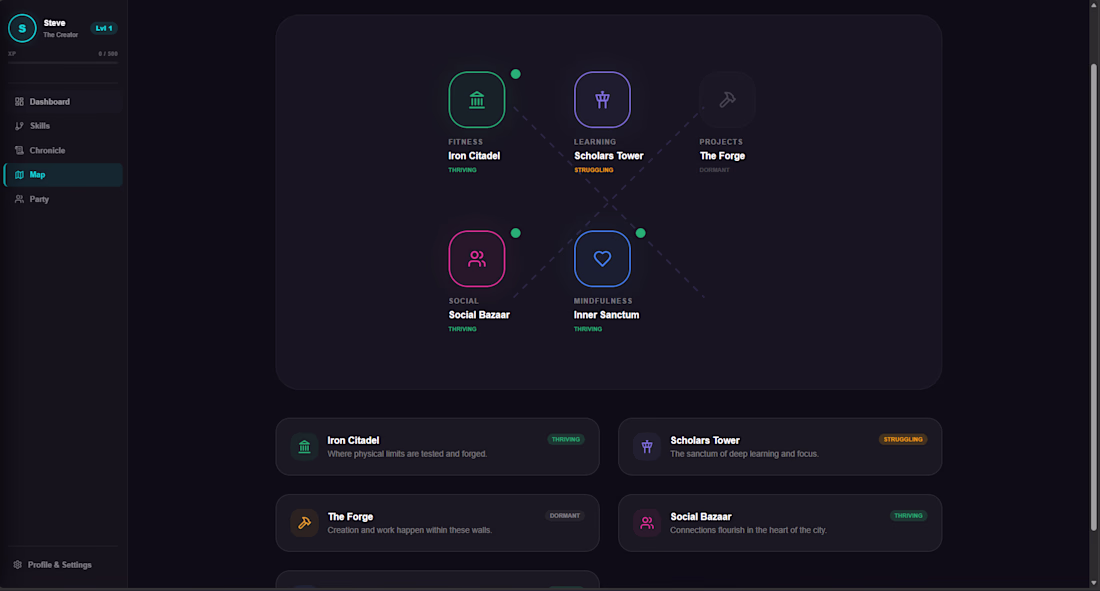Screen dimensions: 1100x591
Task: Click the Lvl 1 badge
Action: tap(104, 28)
